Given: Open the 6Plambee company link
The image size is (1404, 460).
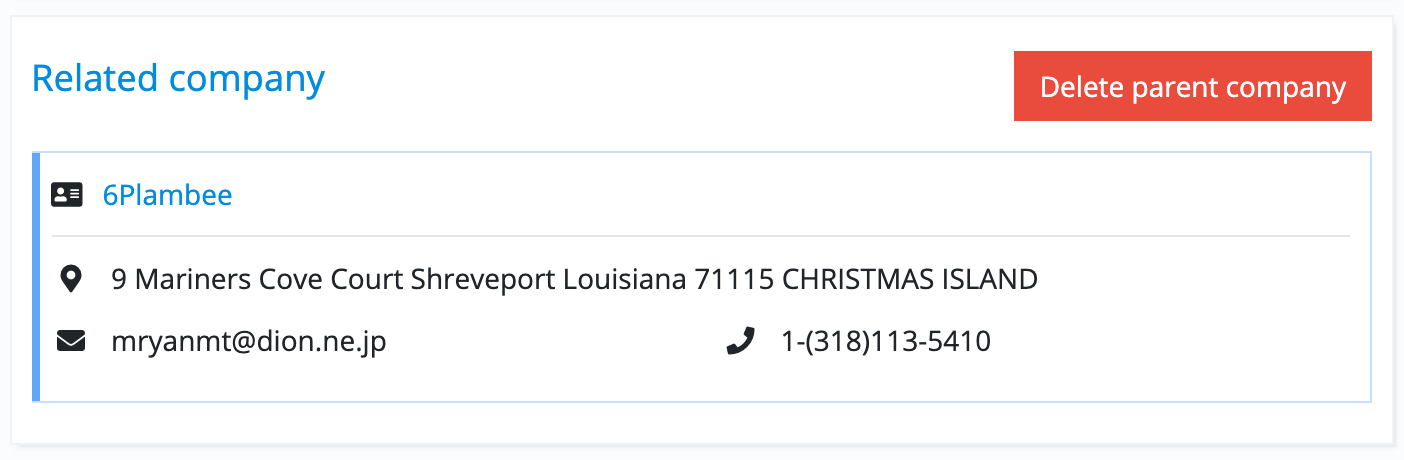Looking at the screenshot, I should pyautogui.click(x=167, y=195).
